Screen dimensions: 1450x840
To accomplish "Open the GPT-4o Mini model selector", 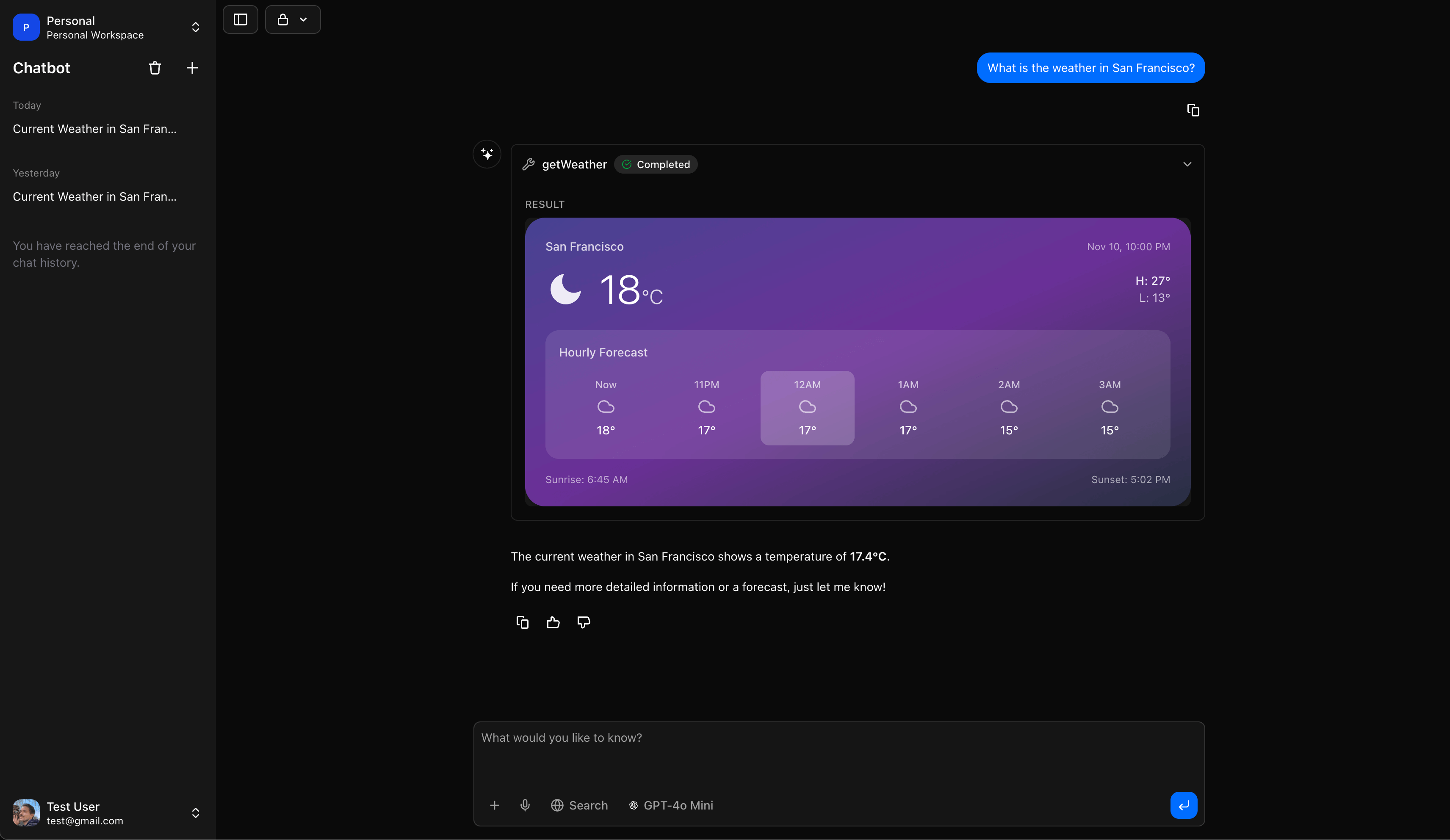I will point(671,805).
